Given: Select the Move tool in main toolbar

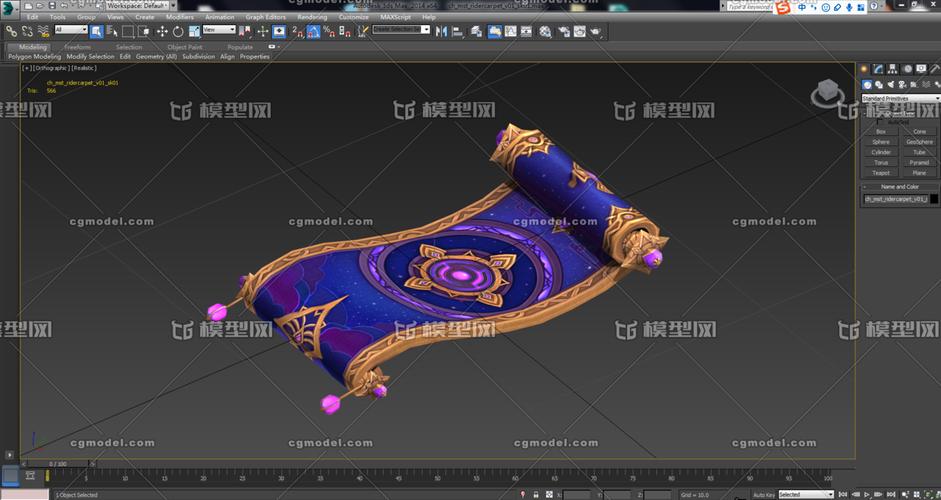Looking at the screenshot, I should [x=162, y=31].
